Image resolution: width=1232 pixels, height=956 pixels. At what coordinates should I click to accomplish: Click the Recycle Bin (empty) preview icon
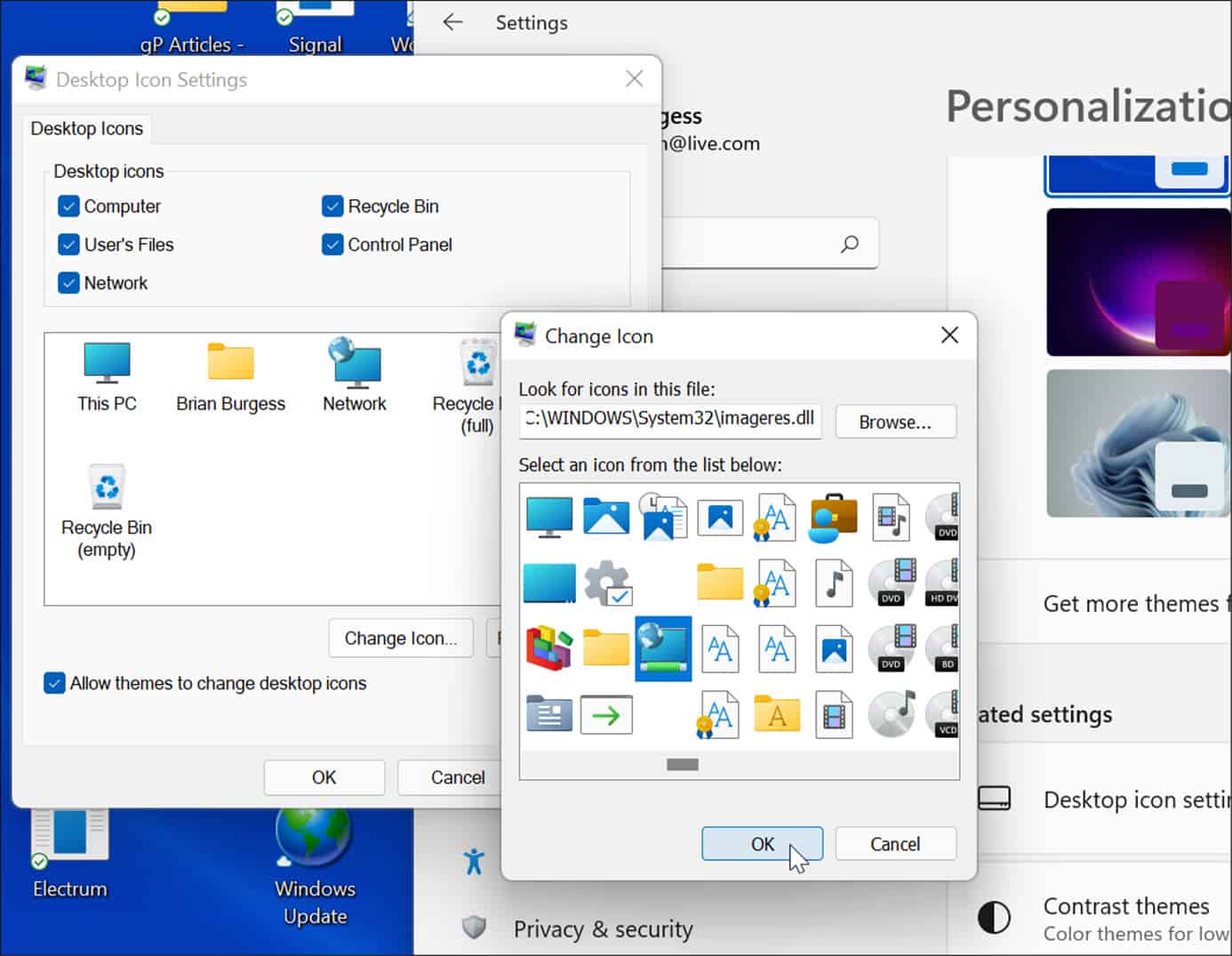(x=106, y=486)
